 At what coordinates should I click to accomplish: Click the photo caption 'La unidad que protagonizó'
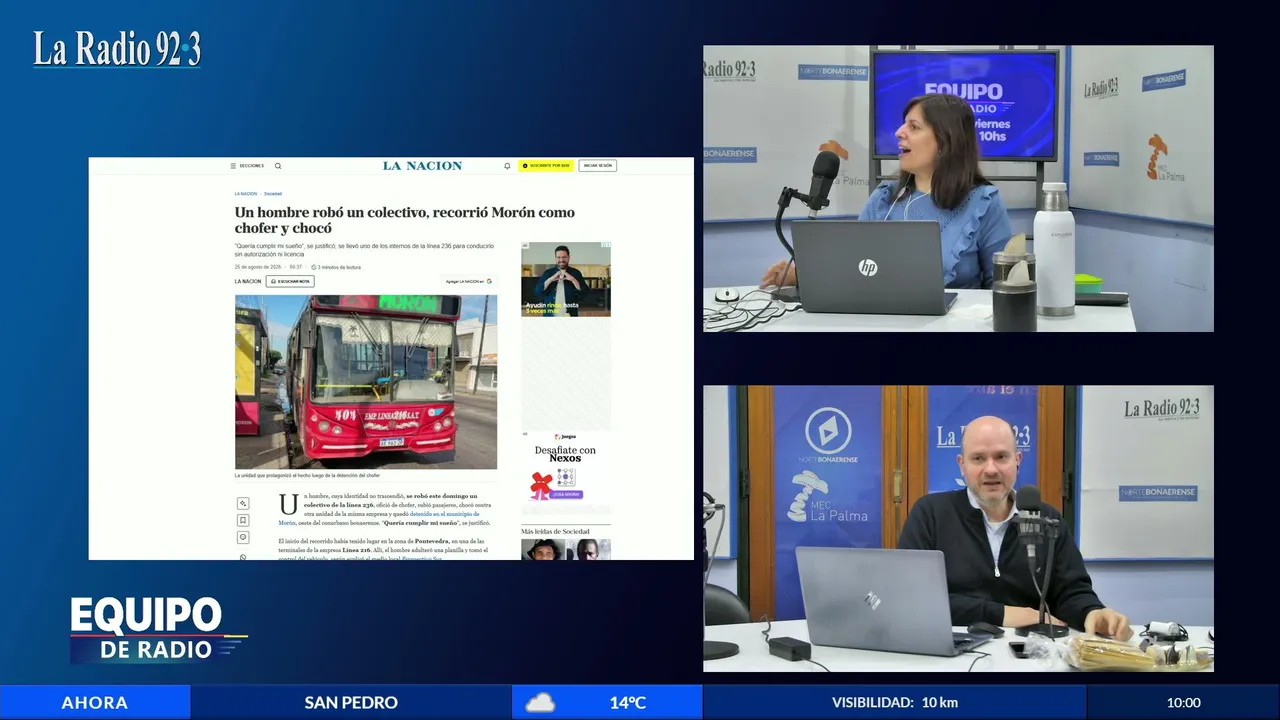[x=307, y=476]
